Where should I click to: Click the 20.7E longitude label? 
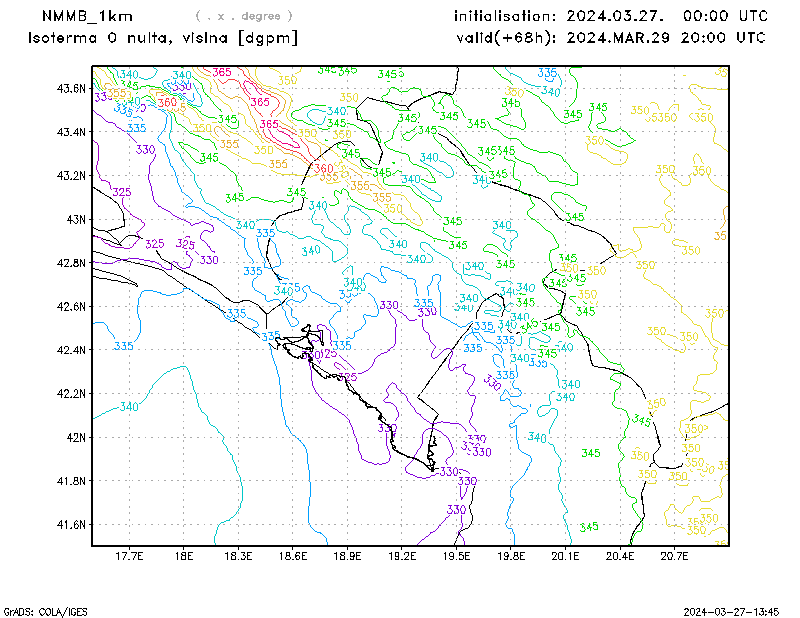674,556
